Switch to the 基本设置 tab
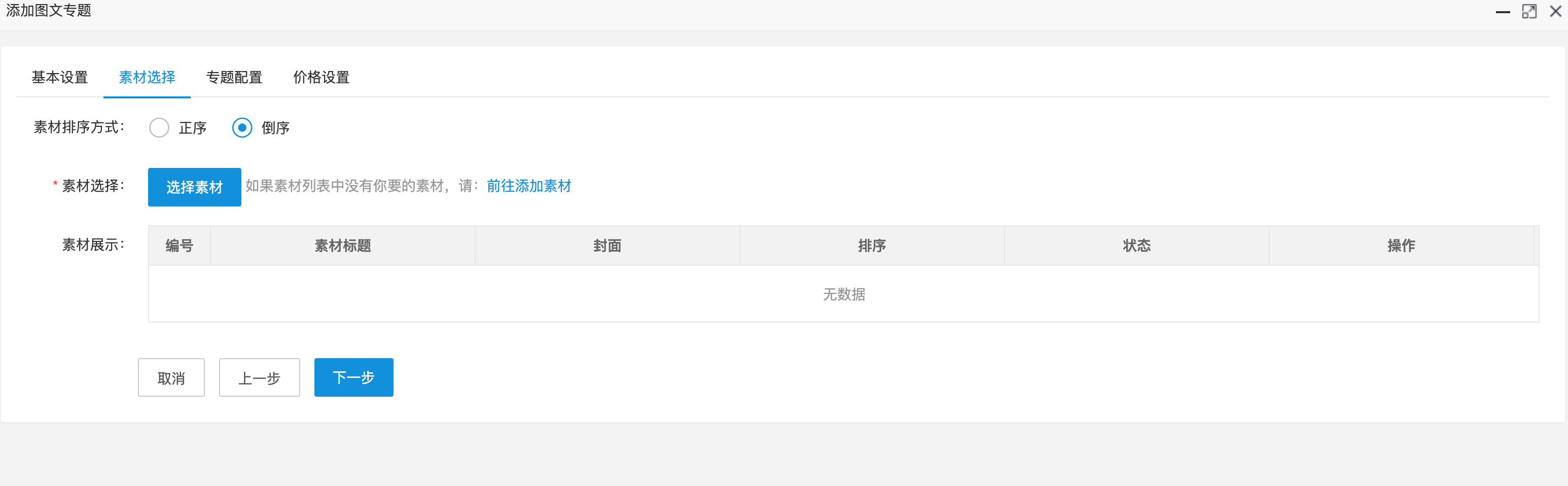 click(x=60, y=77)
